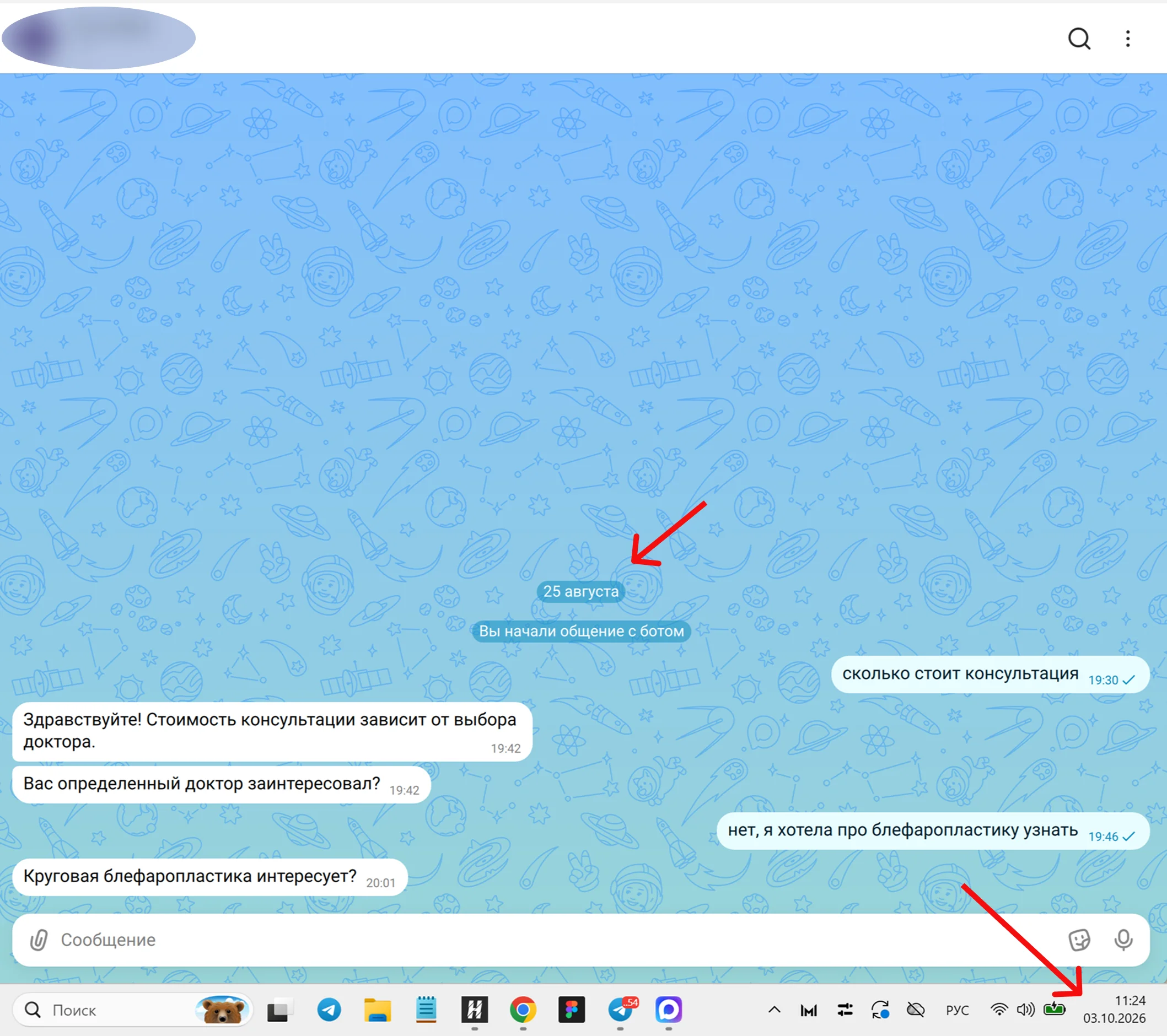
Task: Click message "сколько стоит консультация"
Action: pyautogui.click(x=990, y=675)
